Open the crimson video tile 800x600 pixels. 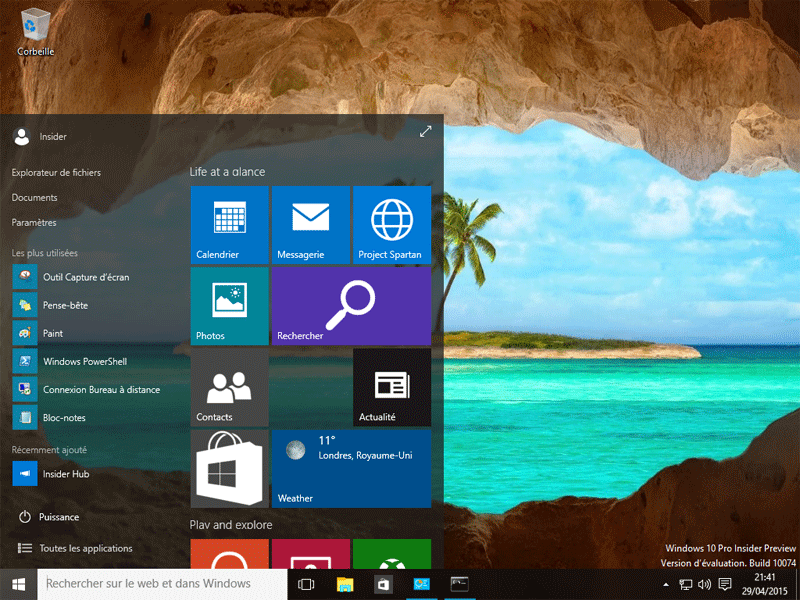311,554
